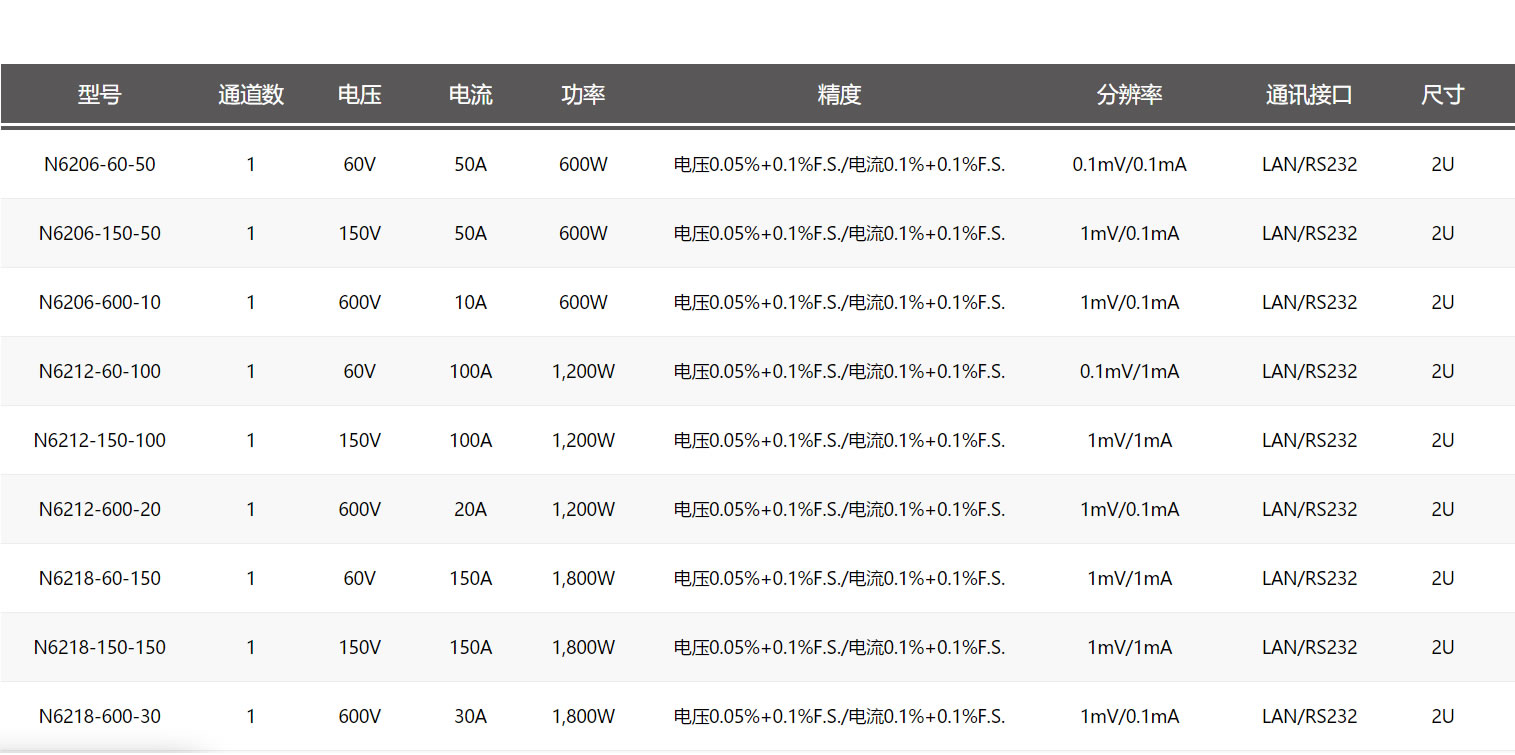
Task: Click 1,800W power in N6218-150-150 row
Action: coord(584,647)
